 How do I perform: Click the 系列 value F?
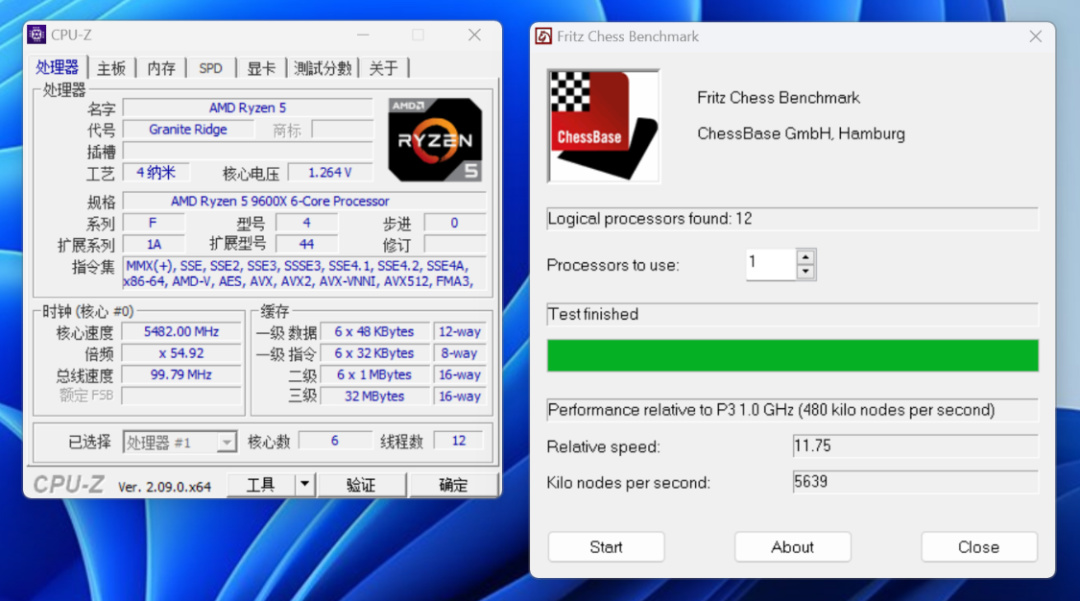(153, 222)
